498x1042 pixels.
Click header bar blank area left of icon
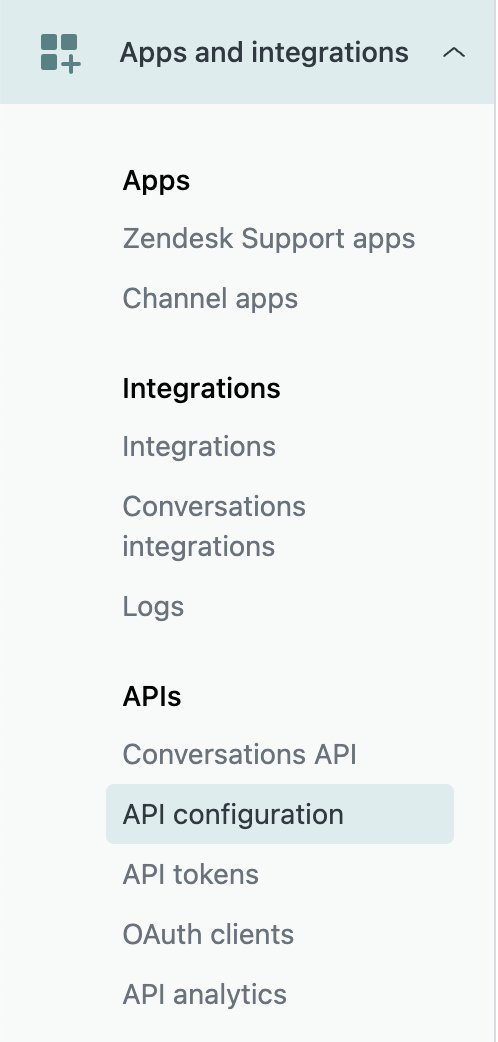click(x=20, y=52)
